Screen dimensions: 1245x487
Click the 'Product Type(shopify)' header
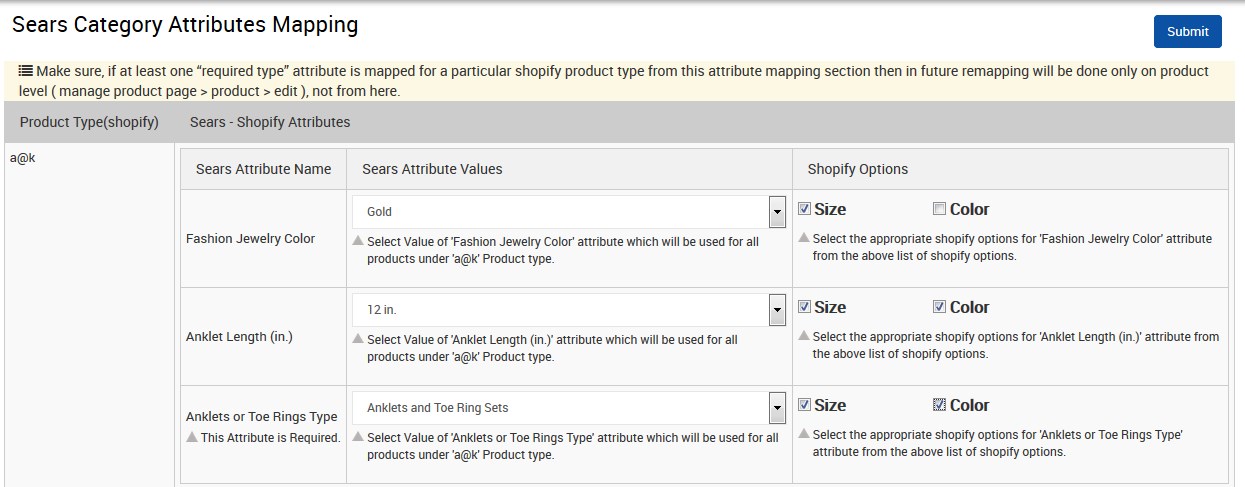coord(89,122)
